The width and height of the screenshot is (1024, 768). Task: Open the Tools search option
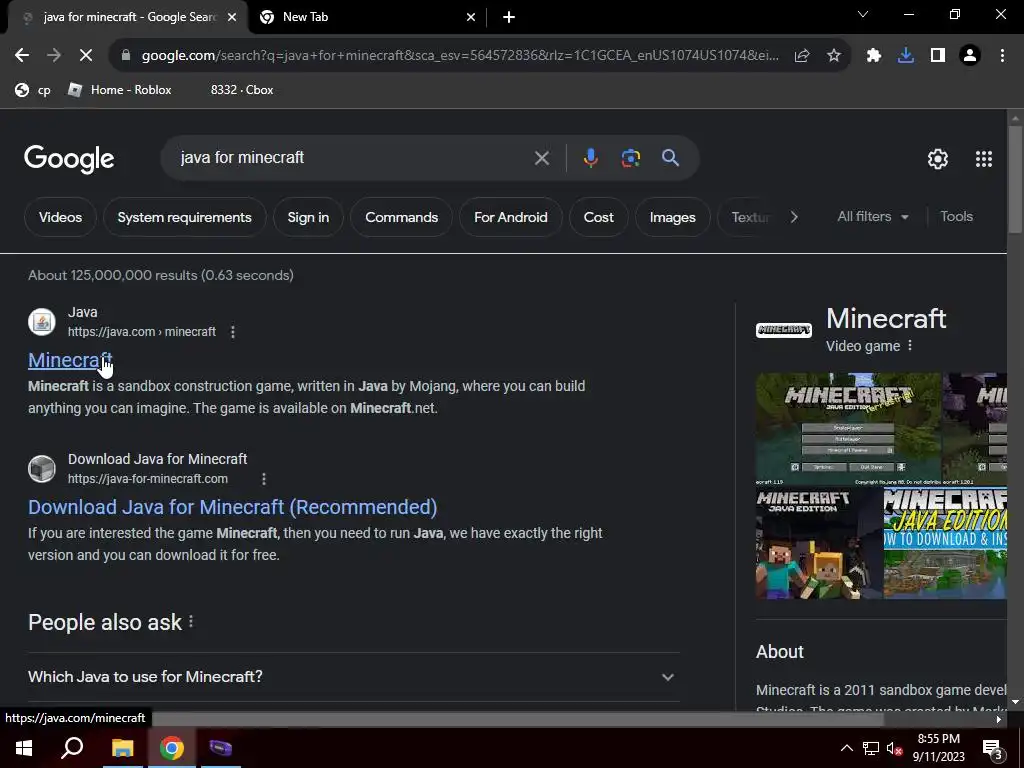(956, 217)
